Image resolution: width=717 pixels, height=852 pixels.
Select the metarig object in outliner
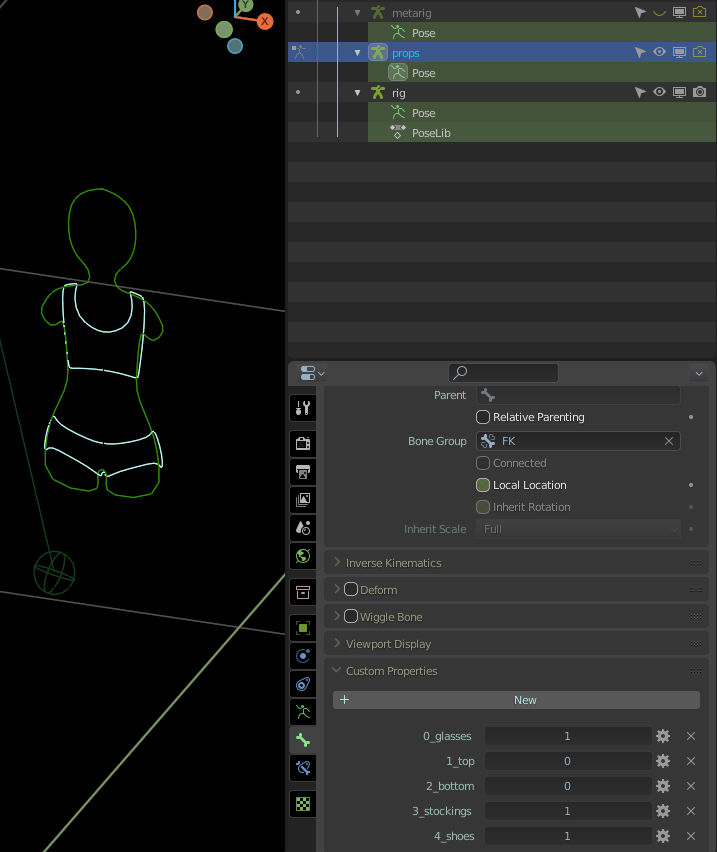(413, 12)
